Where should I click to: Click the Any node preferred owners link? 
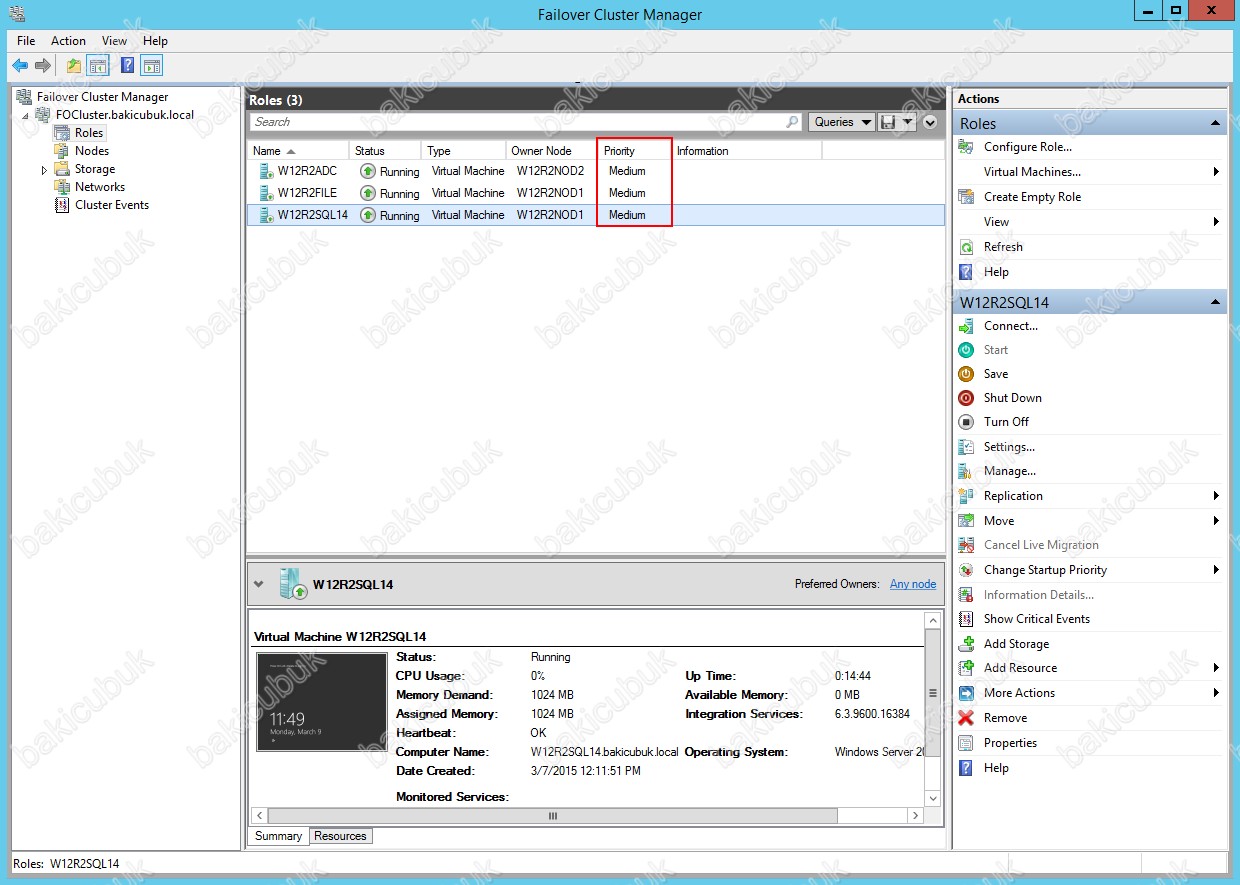913,584
